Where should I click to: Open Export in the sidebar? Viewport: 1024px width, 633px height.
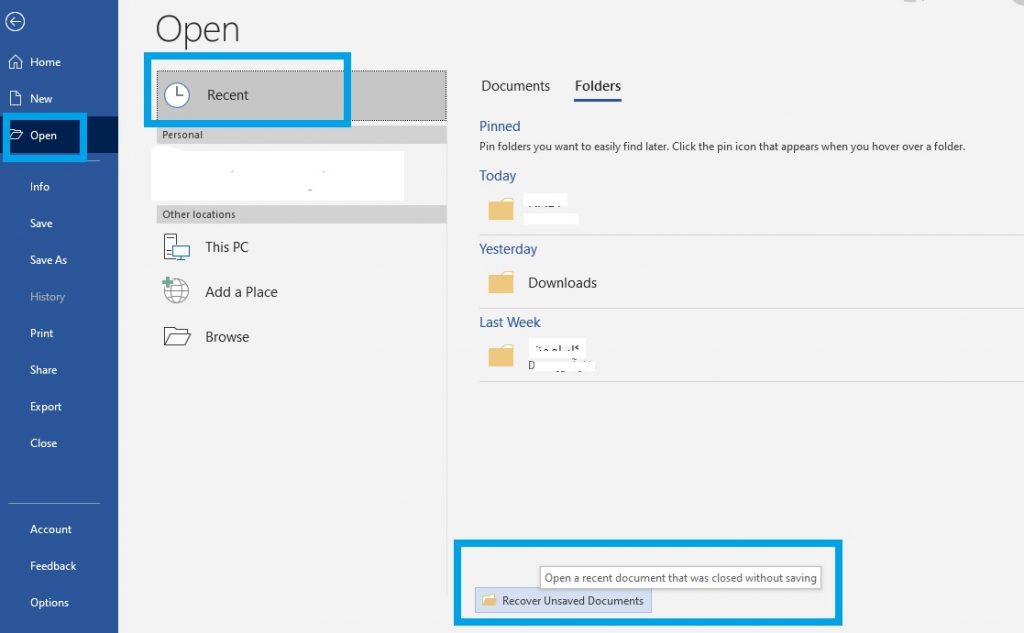45,406
